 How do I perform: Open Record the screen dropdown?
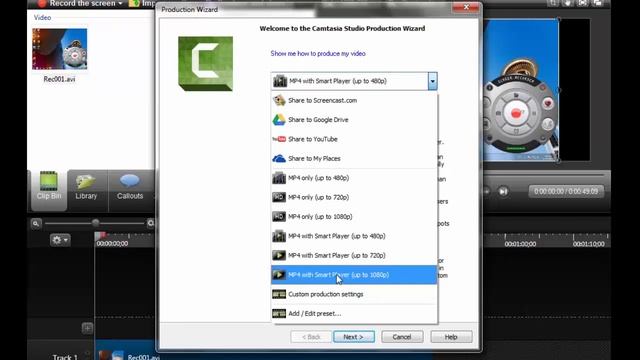click(80, 4)
